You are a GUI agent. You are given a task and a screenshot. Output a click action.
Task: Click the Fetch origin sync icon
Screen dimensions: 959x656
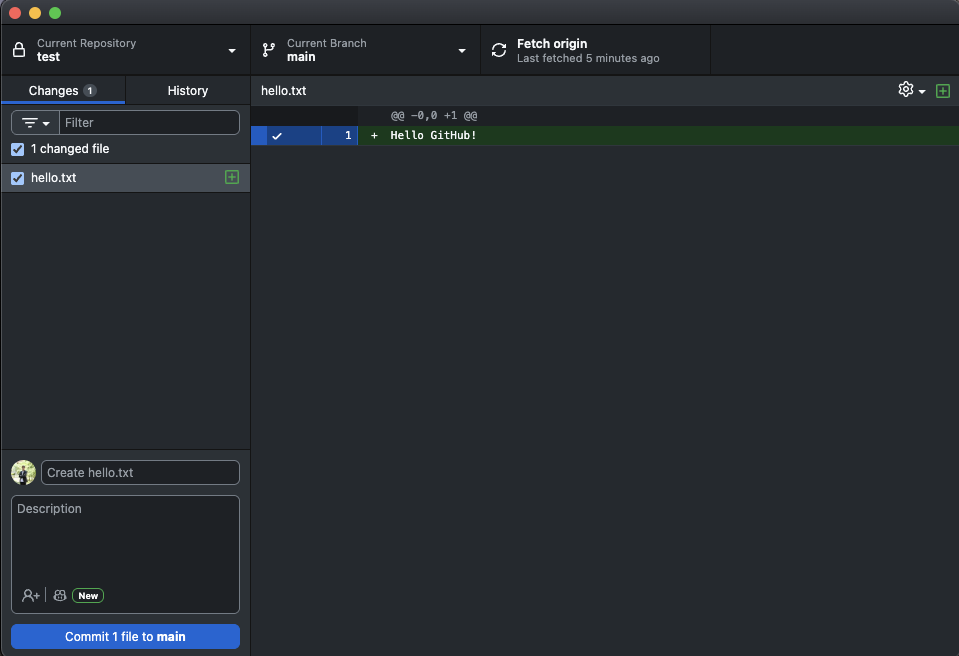coord(499,50)
